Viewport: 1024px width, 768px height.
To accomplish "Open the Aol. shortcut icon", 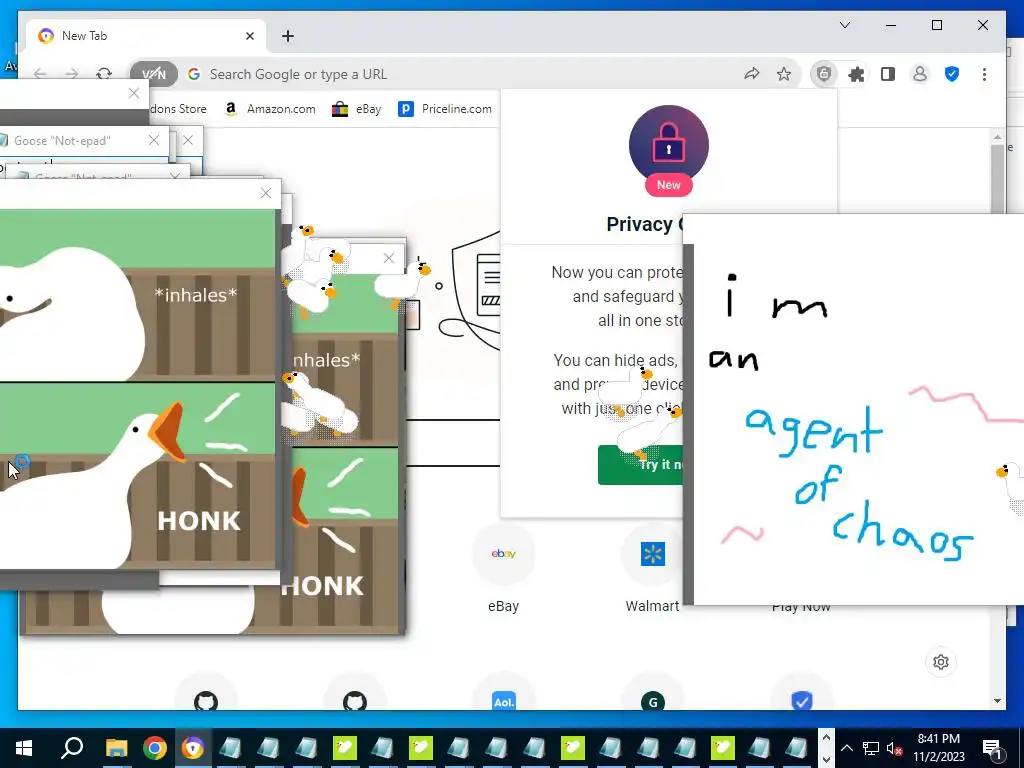I will pyautogui.click(x=504, y=701).
